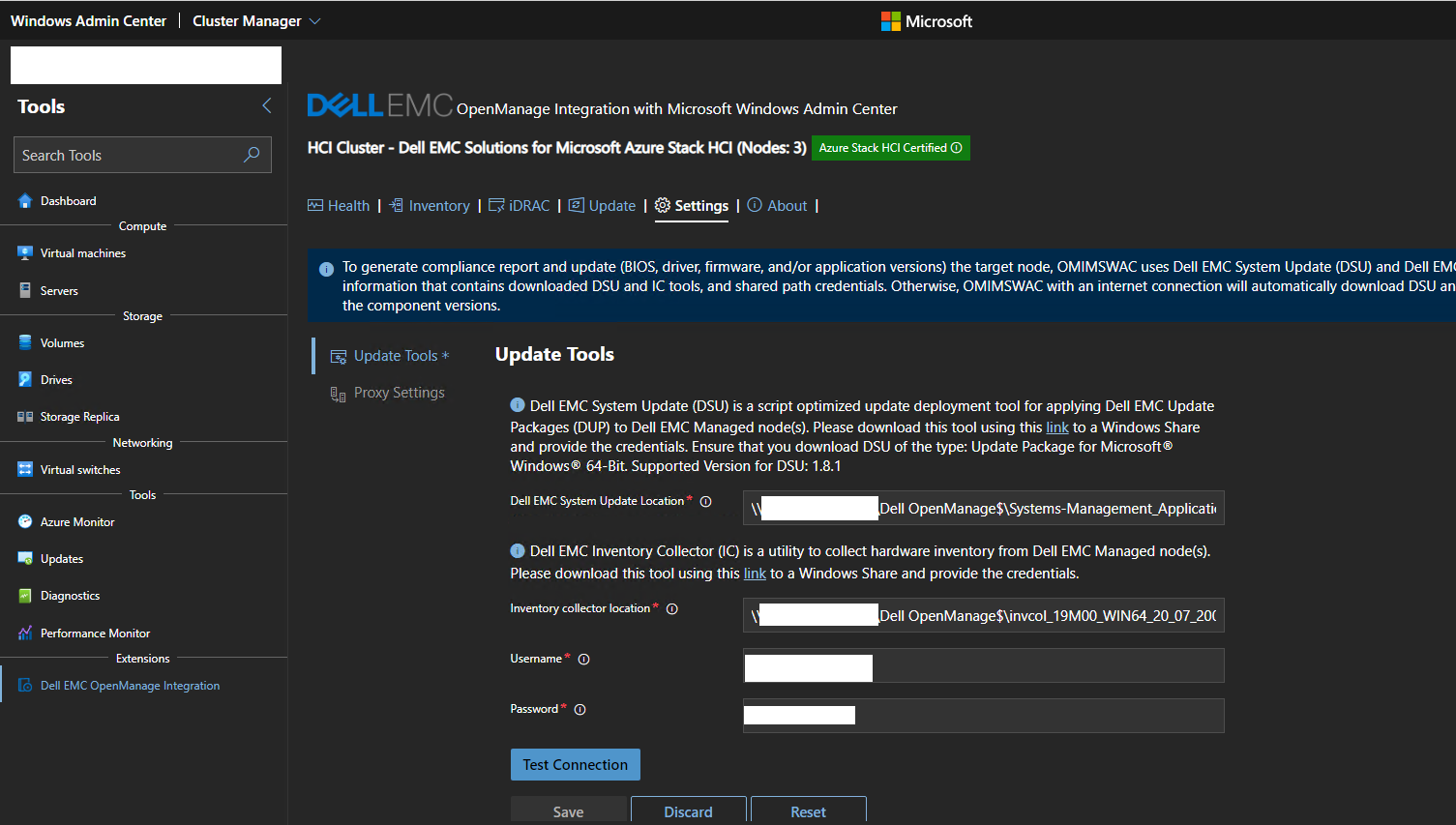Click the Proxy Settings side menu icon
Image resolution: width=1456 pixels, height=825 pixels.
click(x=338, y=394)
